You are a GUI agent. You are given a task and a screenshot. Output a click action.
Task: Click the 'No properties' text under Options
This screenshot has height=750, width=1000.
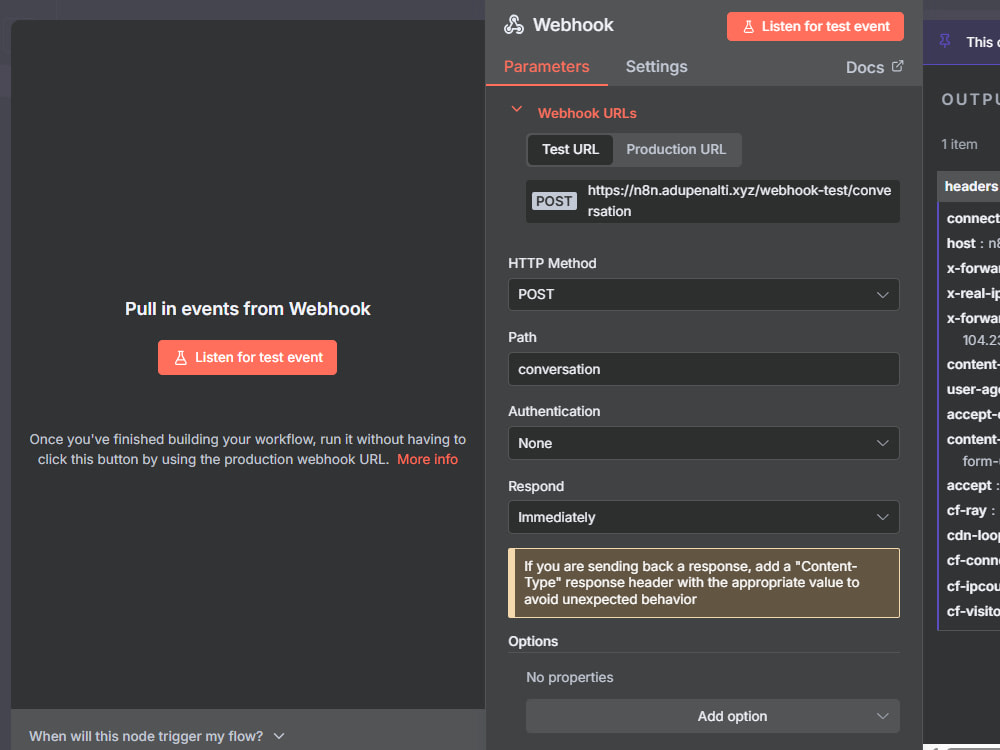tap(570, 677)
